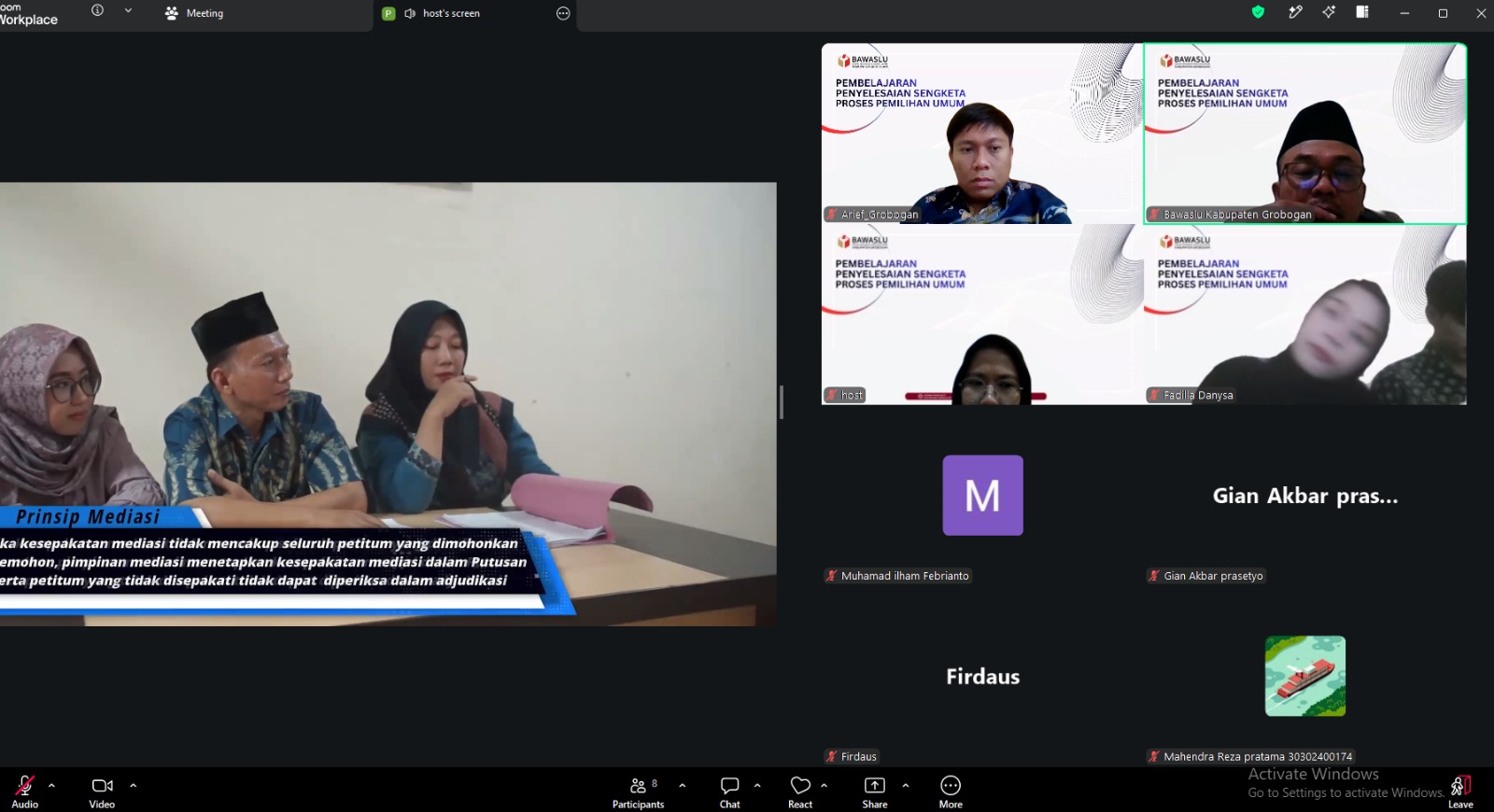
Task: Select the Bawaslu Kabupaten Grobogan video tile
Action: pos(1304,133)
